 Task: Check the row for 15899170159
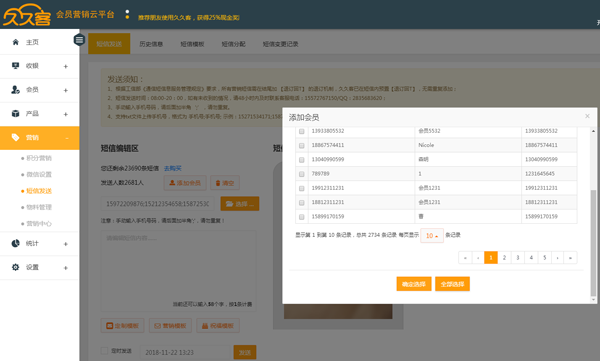click(x=302, y=217)
